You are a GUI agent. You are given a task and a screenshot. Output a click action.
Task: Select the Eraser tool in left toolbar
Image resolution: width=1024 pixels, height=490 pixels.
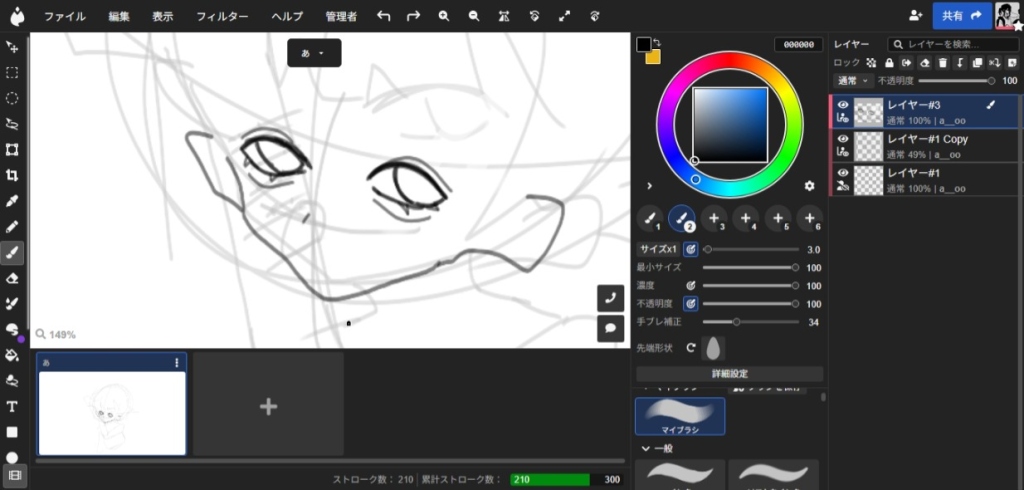pyautogui.click(x=12, y=278)
